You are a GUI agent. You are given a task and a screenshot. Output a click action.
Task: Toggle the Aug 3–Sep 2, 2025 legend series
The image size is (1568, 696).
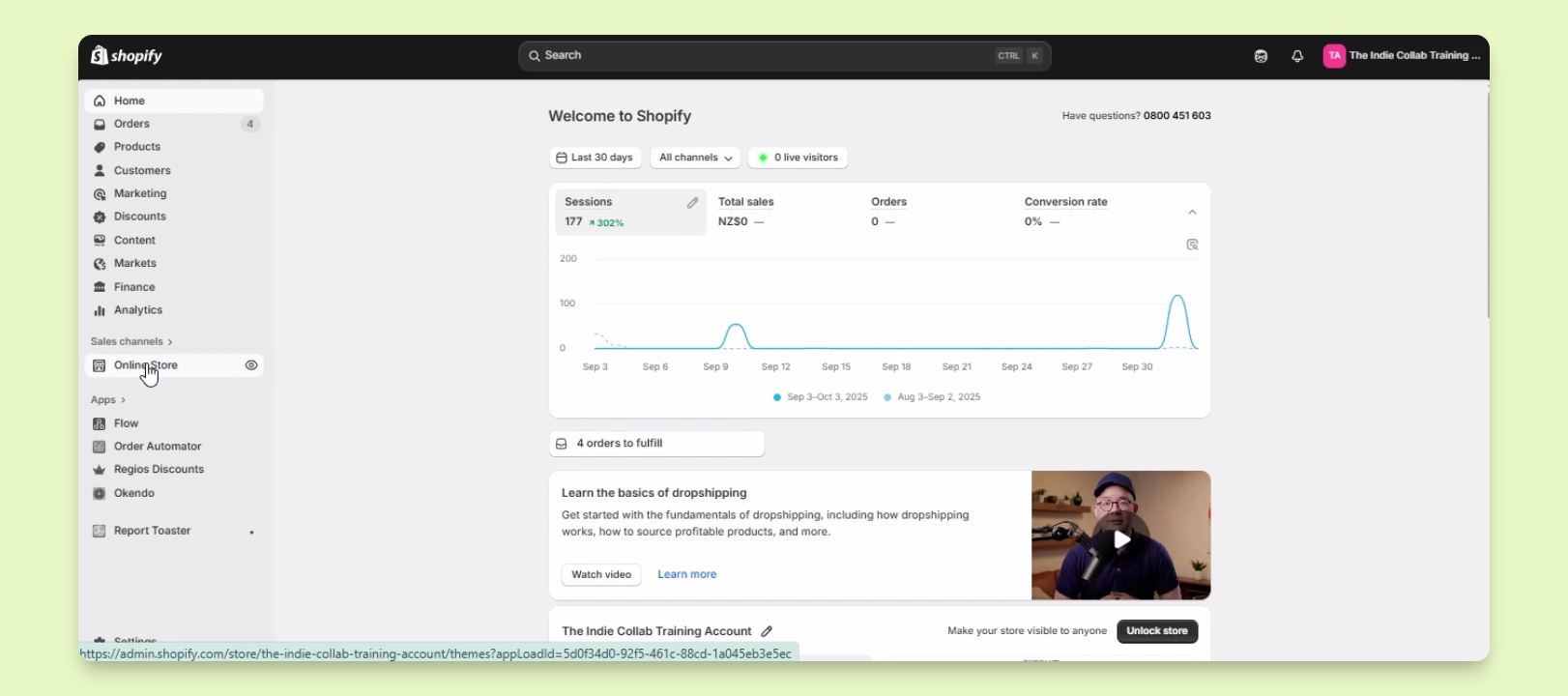932,397
